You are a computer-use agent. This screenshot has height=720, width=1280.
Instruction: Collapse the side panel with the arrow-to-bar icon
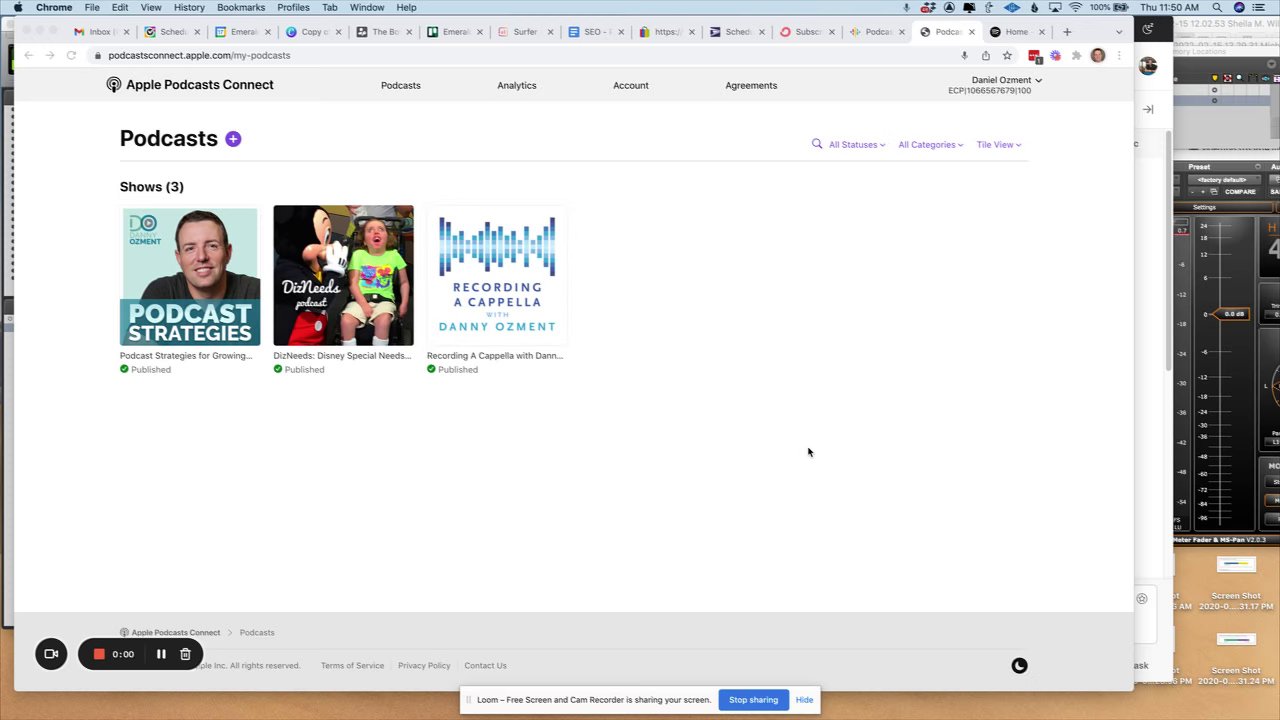pos(1148,109)
